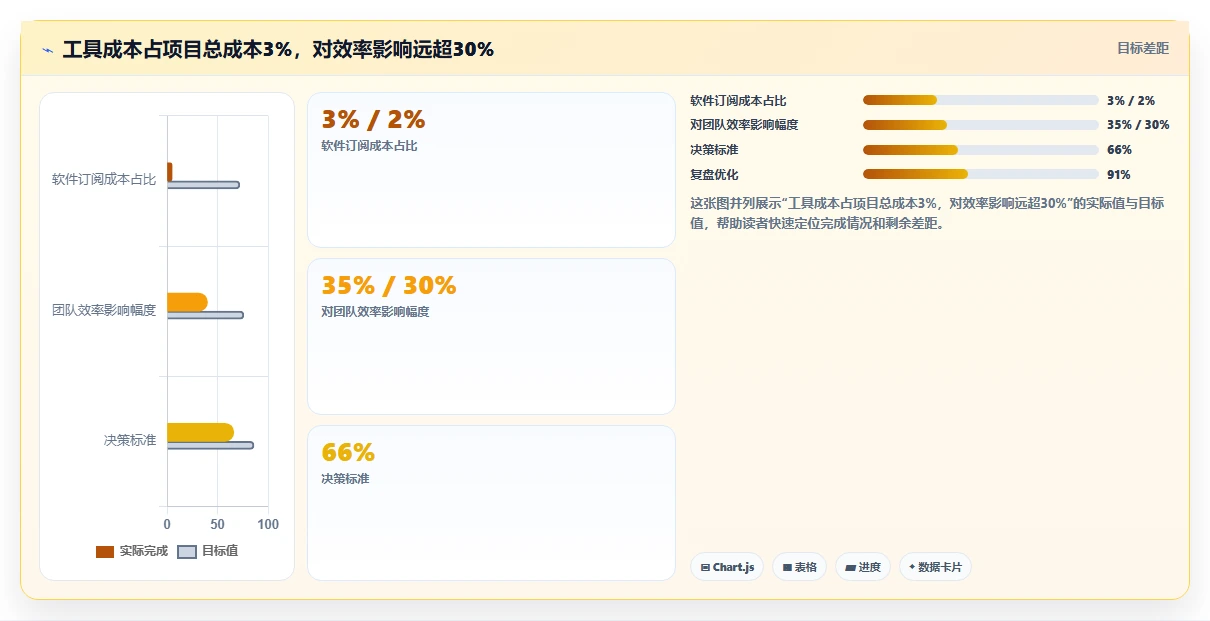Click the 对团队效率影响幅度 caption in the data card
The image size is (1210, 621).
[375, 312]
